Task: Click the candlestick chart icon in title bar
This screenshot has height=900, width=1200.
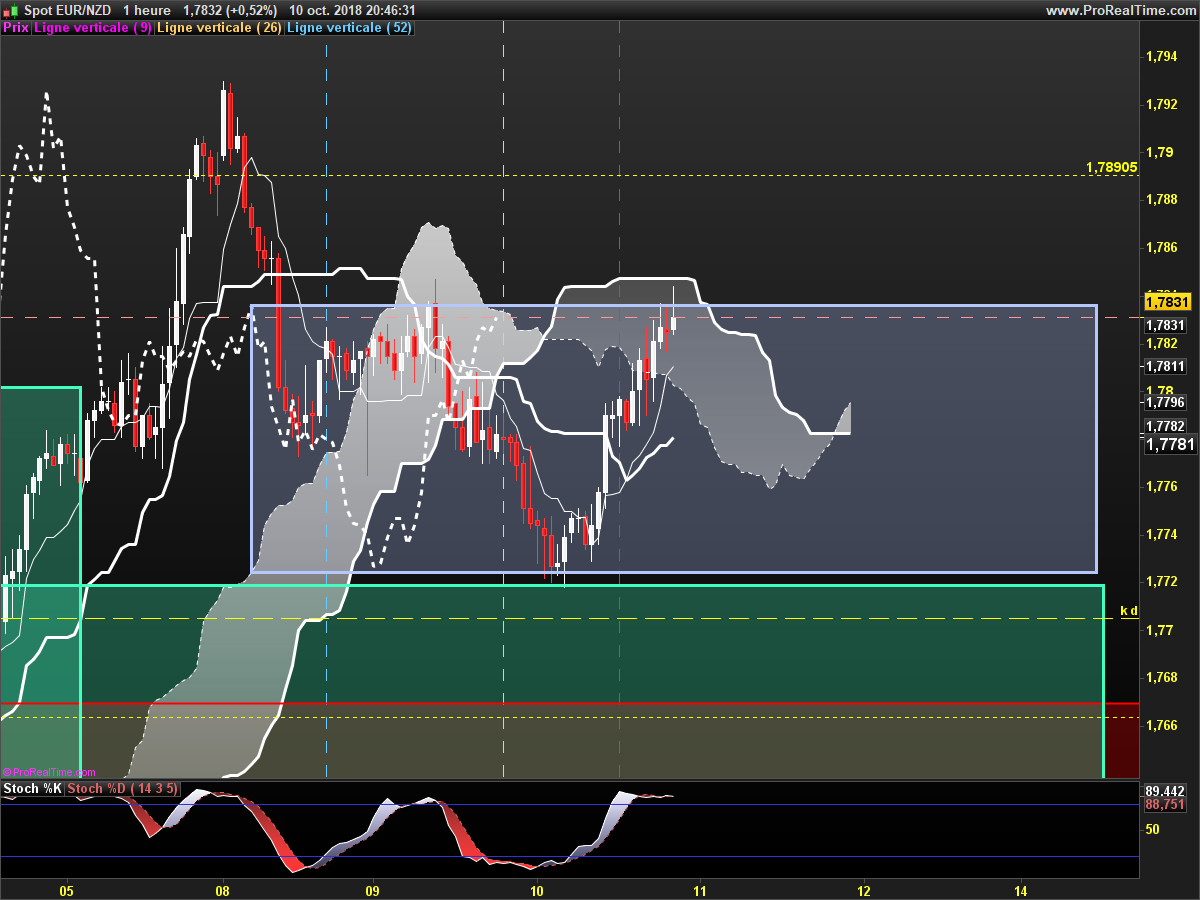Action: click(11, 10)
